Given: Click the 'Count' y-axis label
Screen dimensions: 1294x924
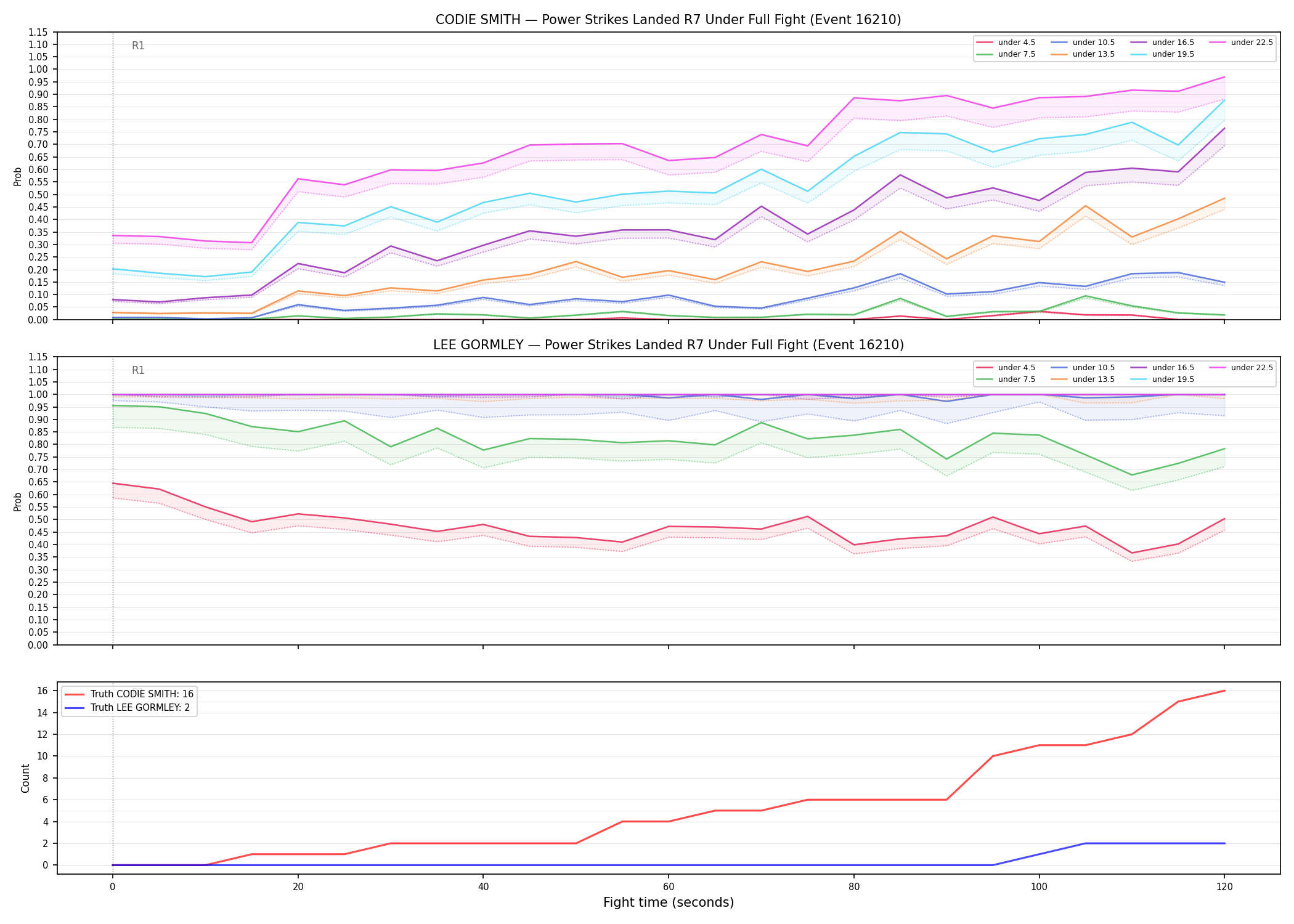Looking at the screenshot, I should (x=25, y=778).
